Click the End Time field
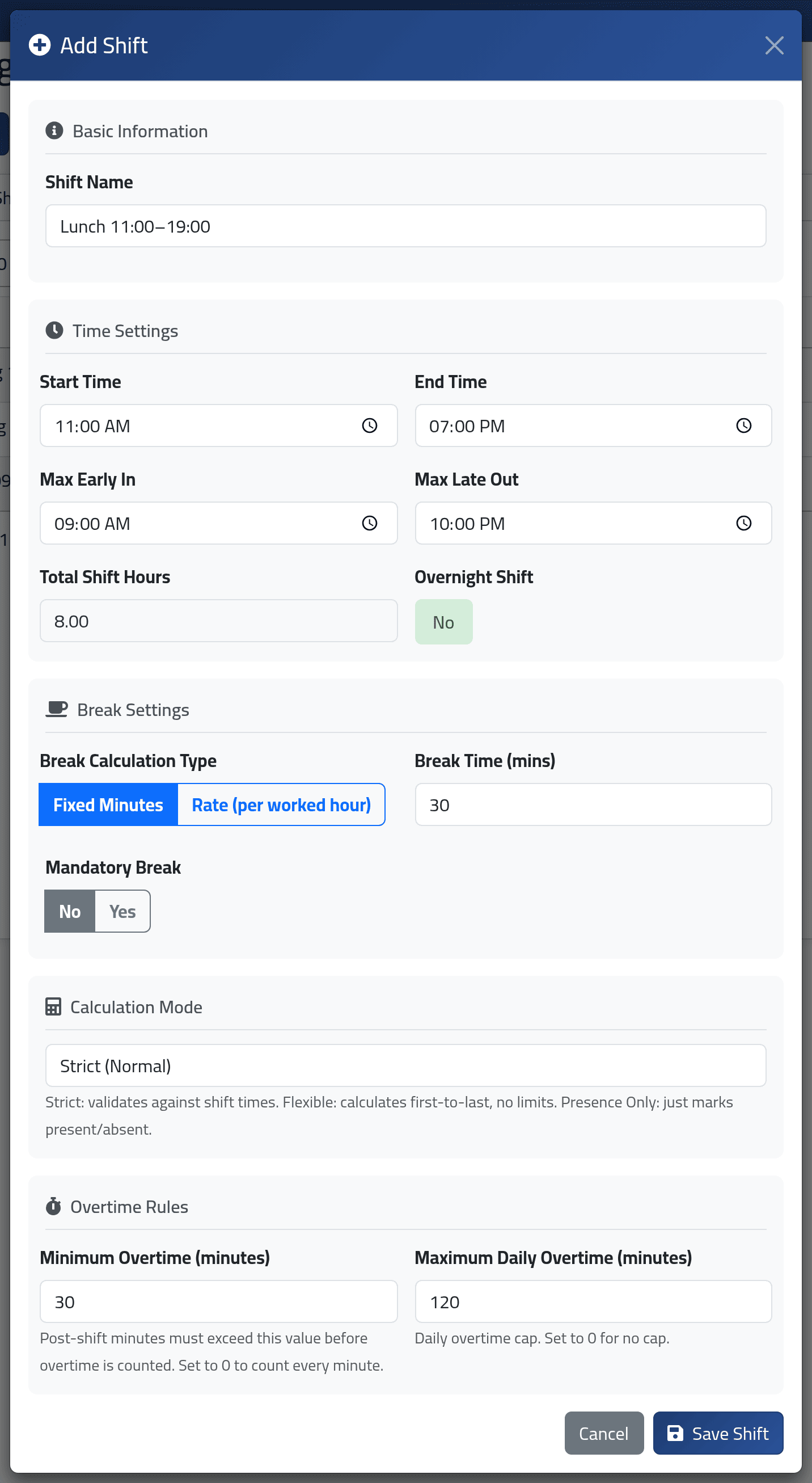Viewport: 812px width, 1483px height. [593, 425]
